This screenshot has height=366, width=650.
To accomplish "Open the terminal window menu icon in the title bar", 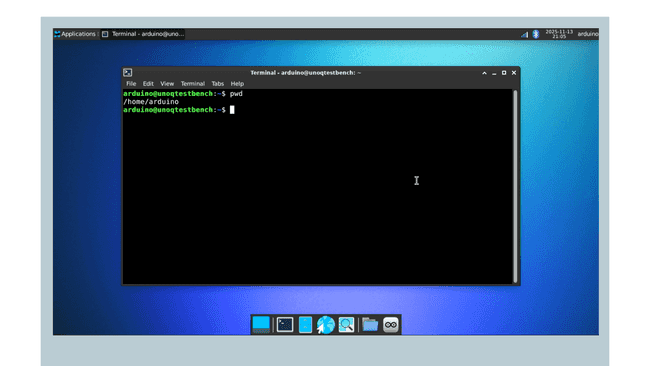I will tap(128, 73).
